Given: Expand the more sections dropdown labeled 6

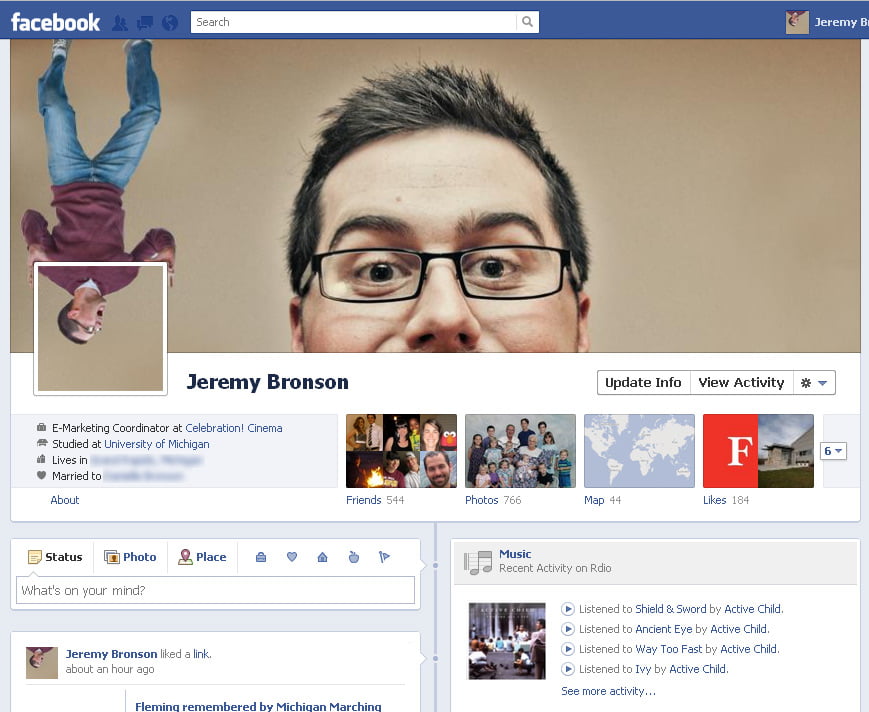Looking at the screenshot, I should 833,451.
